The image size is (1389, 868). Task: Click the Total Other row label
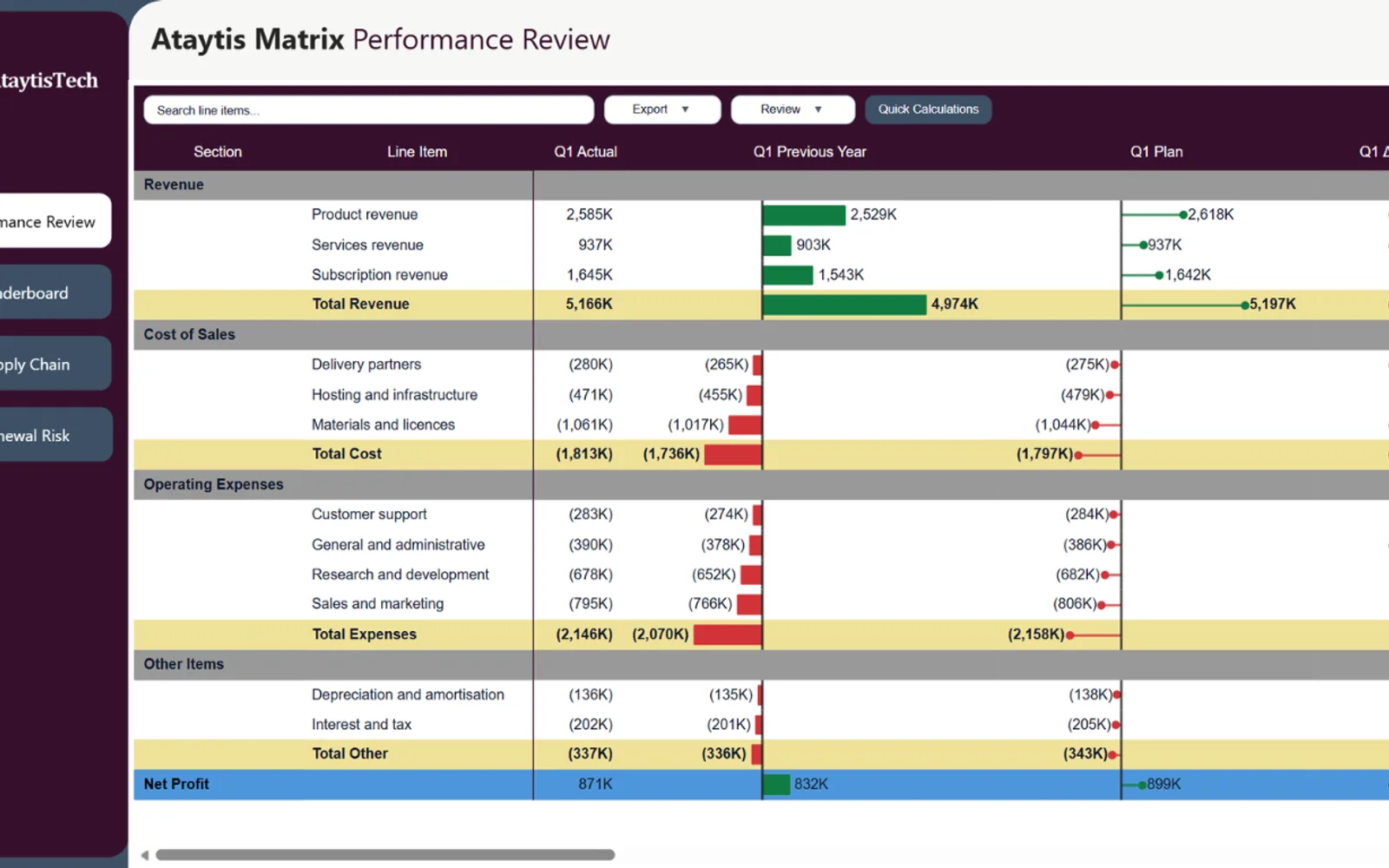point(350,753)
